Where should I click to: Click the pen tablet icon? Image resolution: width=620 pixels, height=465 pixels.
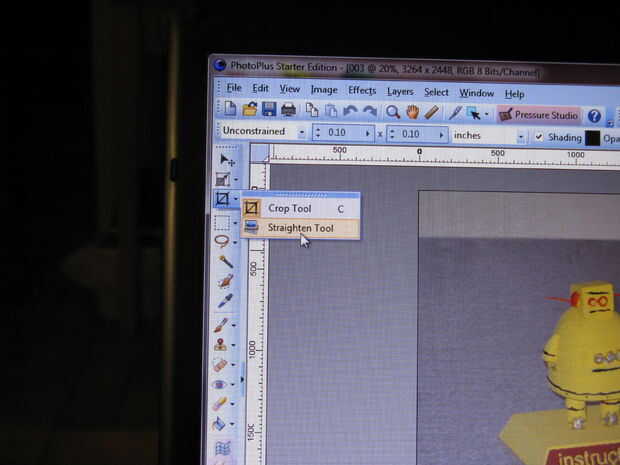click(455, 113)
